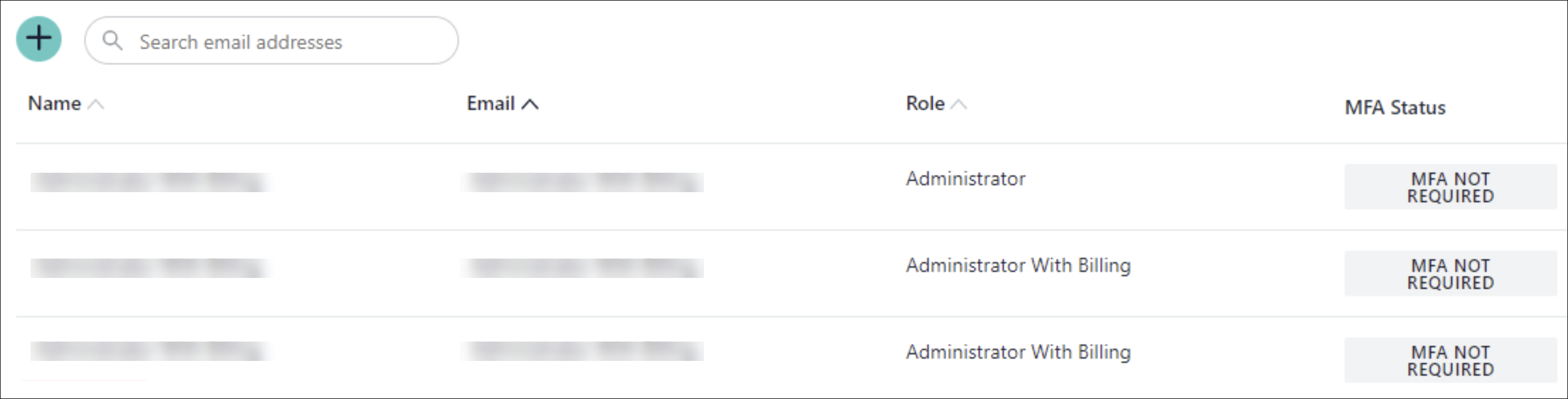1568x399 pixels.
Task: Click the Role column header text
Action: pos(925,103)
